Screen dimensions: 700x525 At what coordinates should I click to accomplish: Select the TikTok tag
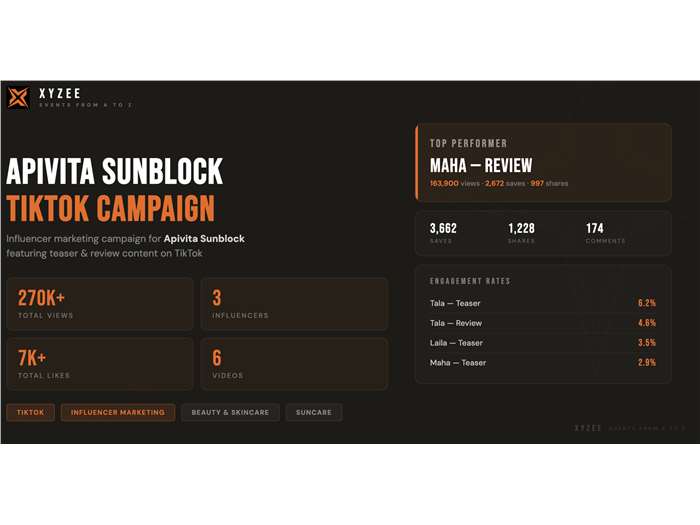(x=30, y=412)
